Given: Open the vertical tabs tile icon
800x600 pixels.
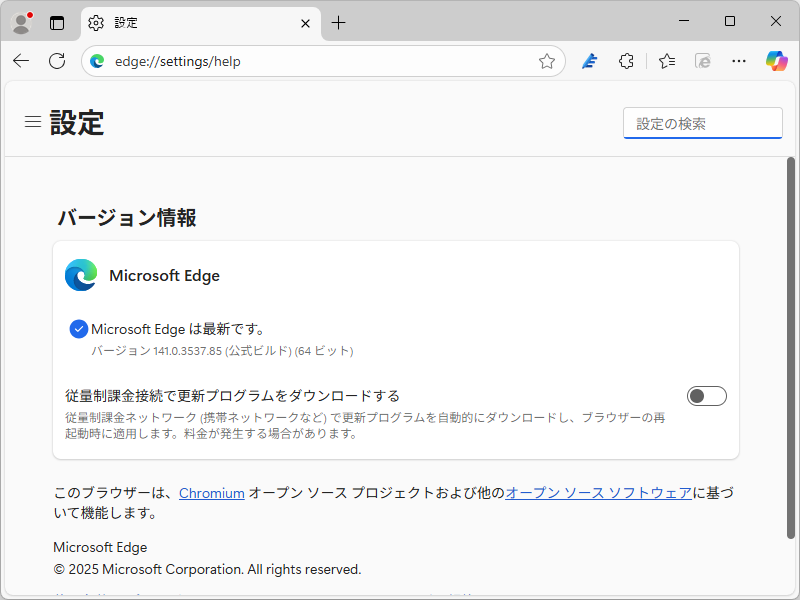Looking at the screenshot, I should tap(56, 22).
